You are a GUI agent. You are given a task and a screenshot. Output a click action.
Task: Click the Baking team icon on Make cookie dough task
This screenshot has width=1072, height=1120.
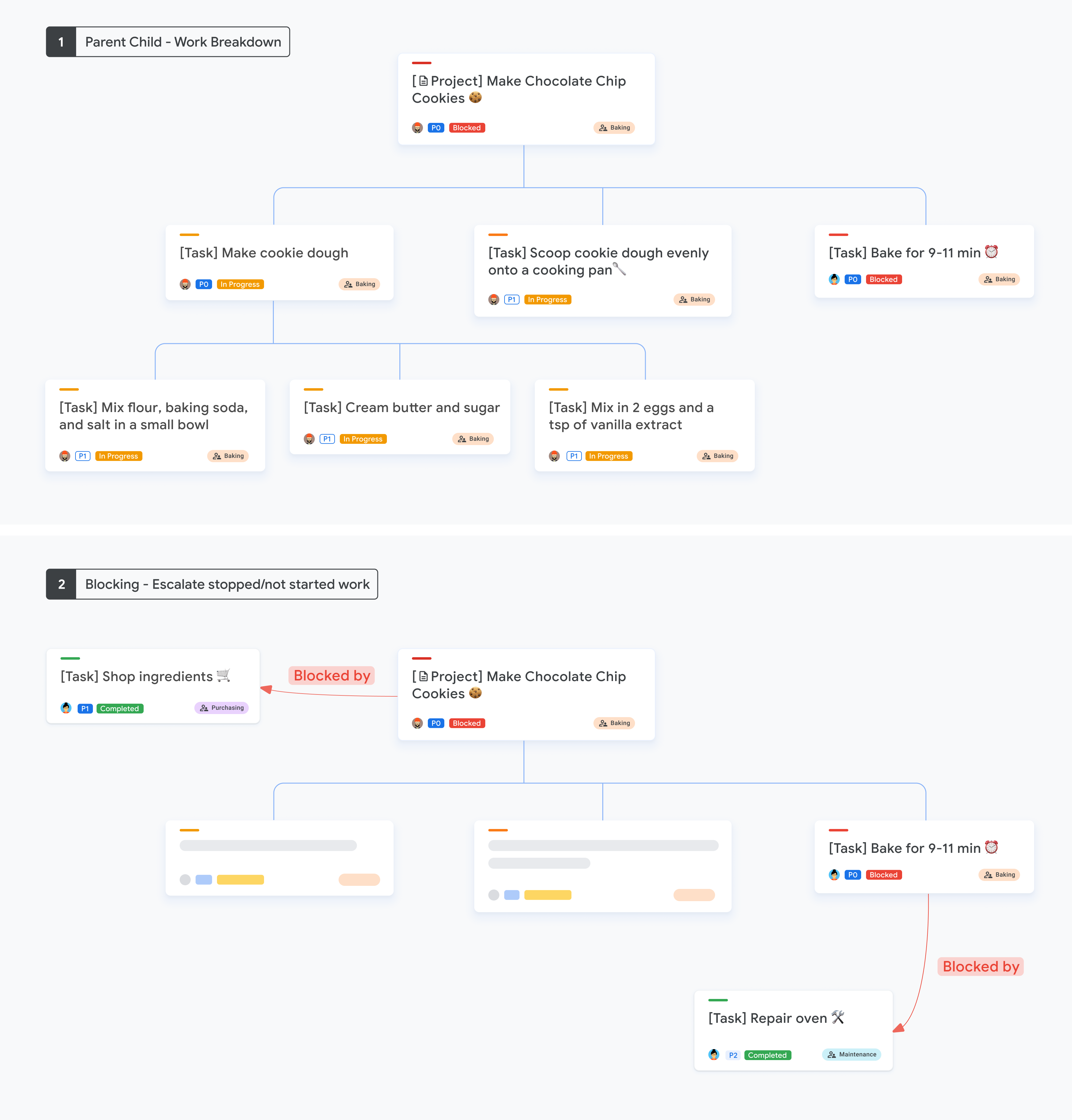coord(348,285)
